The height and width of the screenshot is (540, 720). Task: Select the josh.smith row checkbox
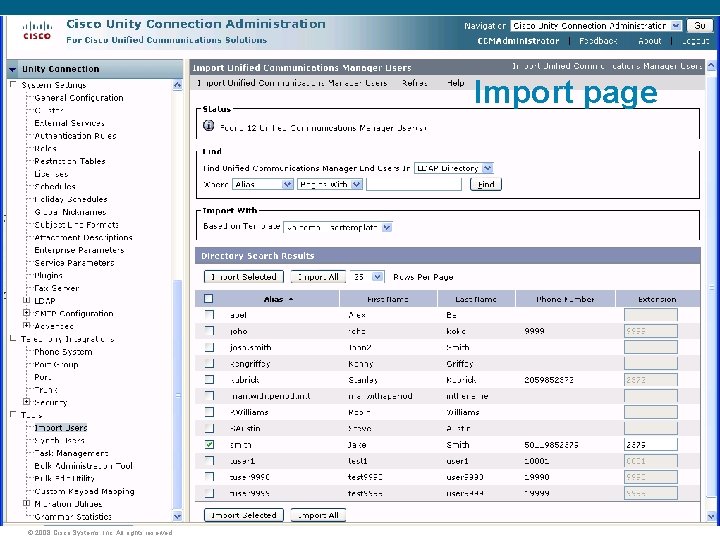pos(209,347)
